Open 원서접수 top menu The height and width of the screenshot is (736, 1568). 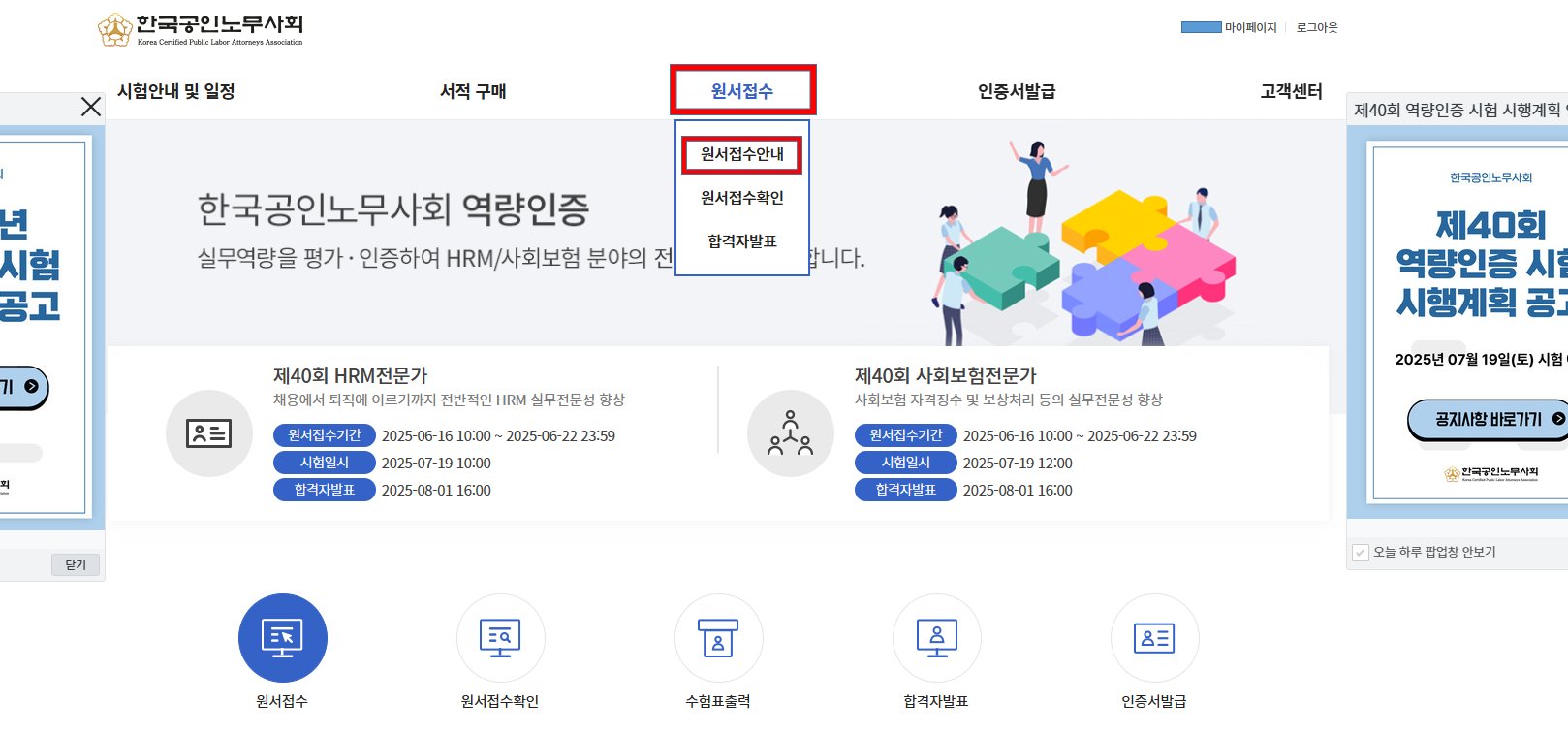pyautogui.click(x=742, y=91)
